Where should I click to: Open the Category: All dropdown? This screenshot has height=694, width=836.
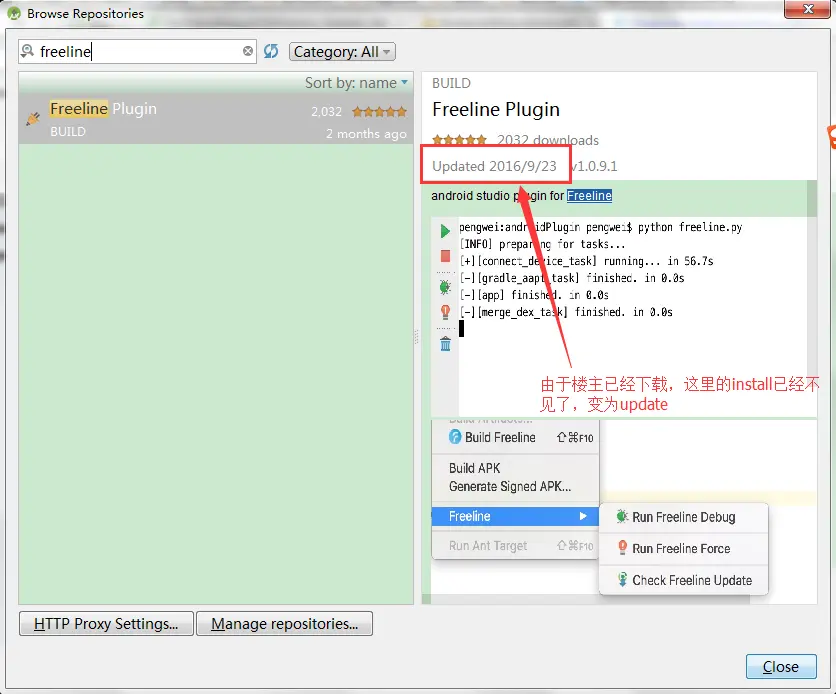coord(342,52)
